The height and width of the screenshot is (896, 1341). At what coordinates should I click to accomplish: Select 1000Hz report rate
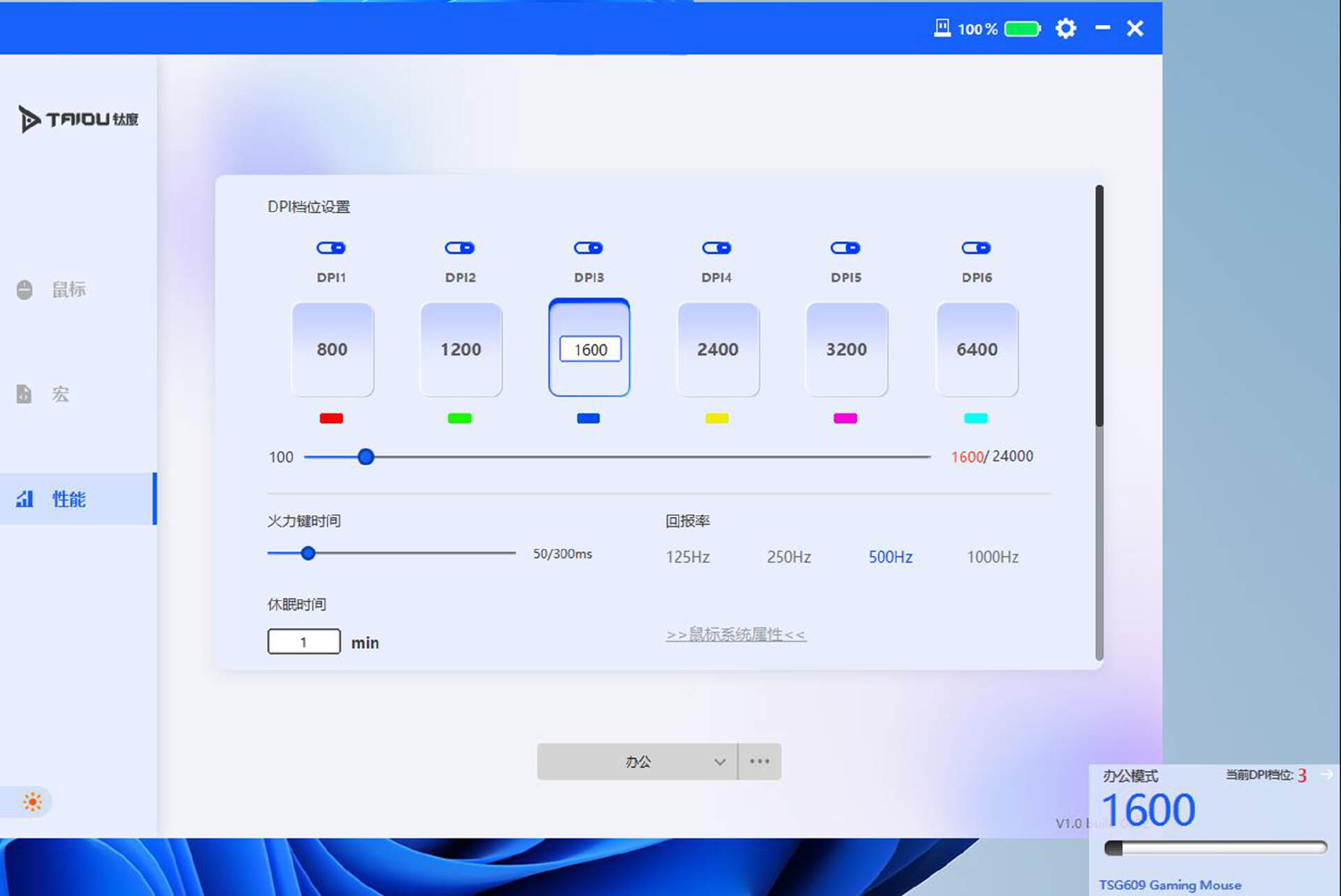tap(992, 557)
